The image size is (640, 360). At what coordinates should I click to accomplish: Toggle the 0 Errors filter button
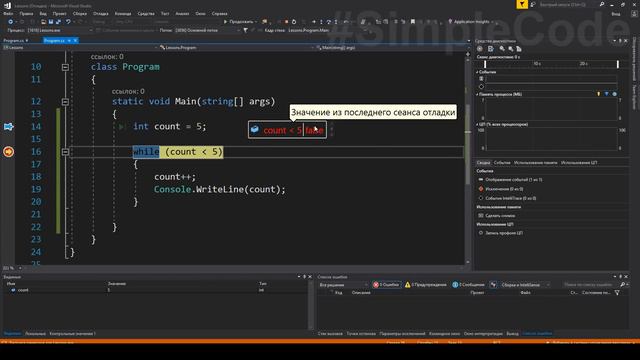coord(386,284)
